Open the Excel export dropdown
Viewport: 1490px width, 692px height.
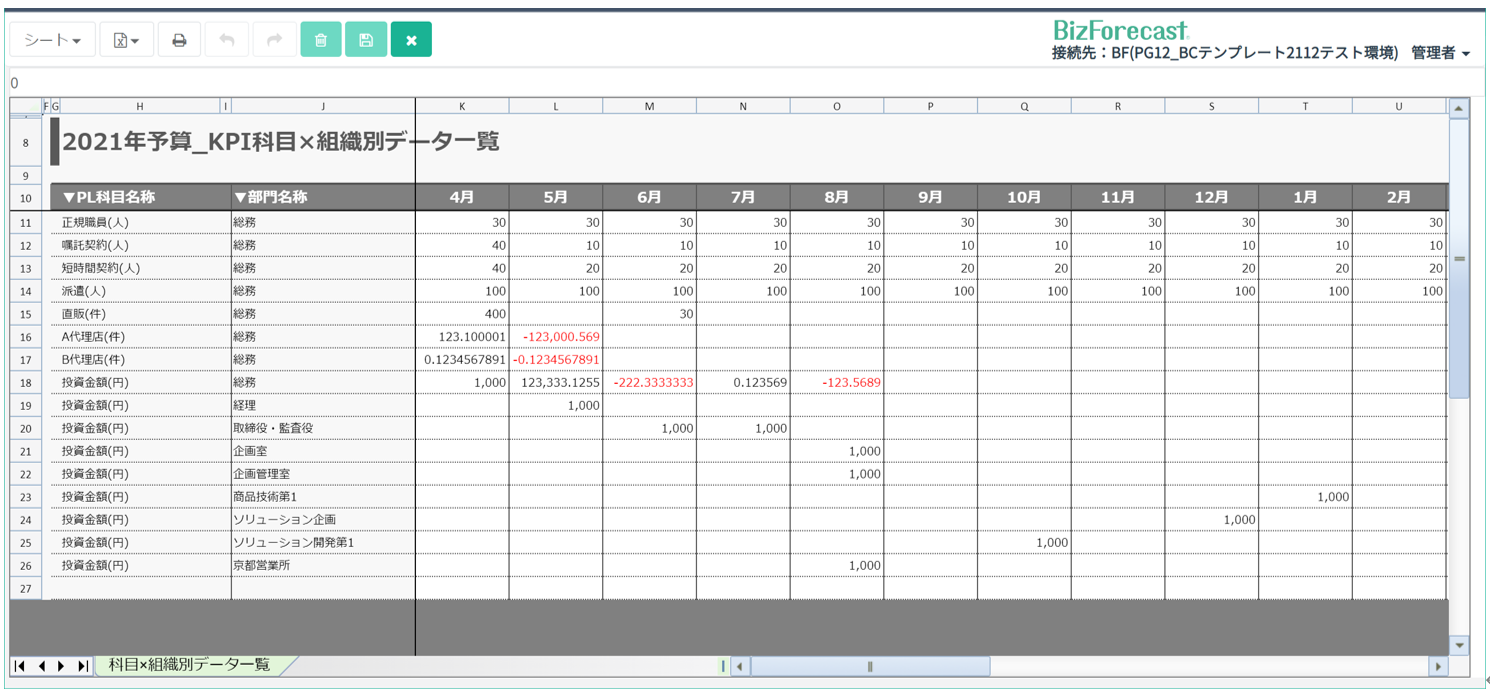tap(126, 40)
